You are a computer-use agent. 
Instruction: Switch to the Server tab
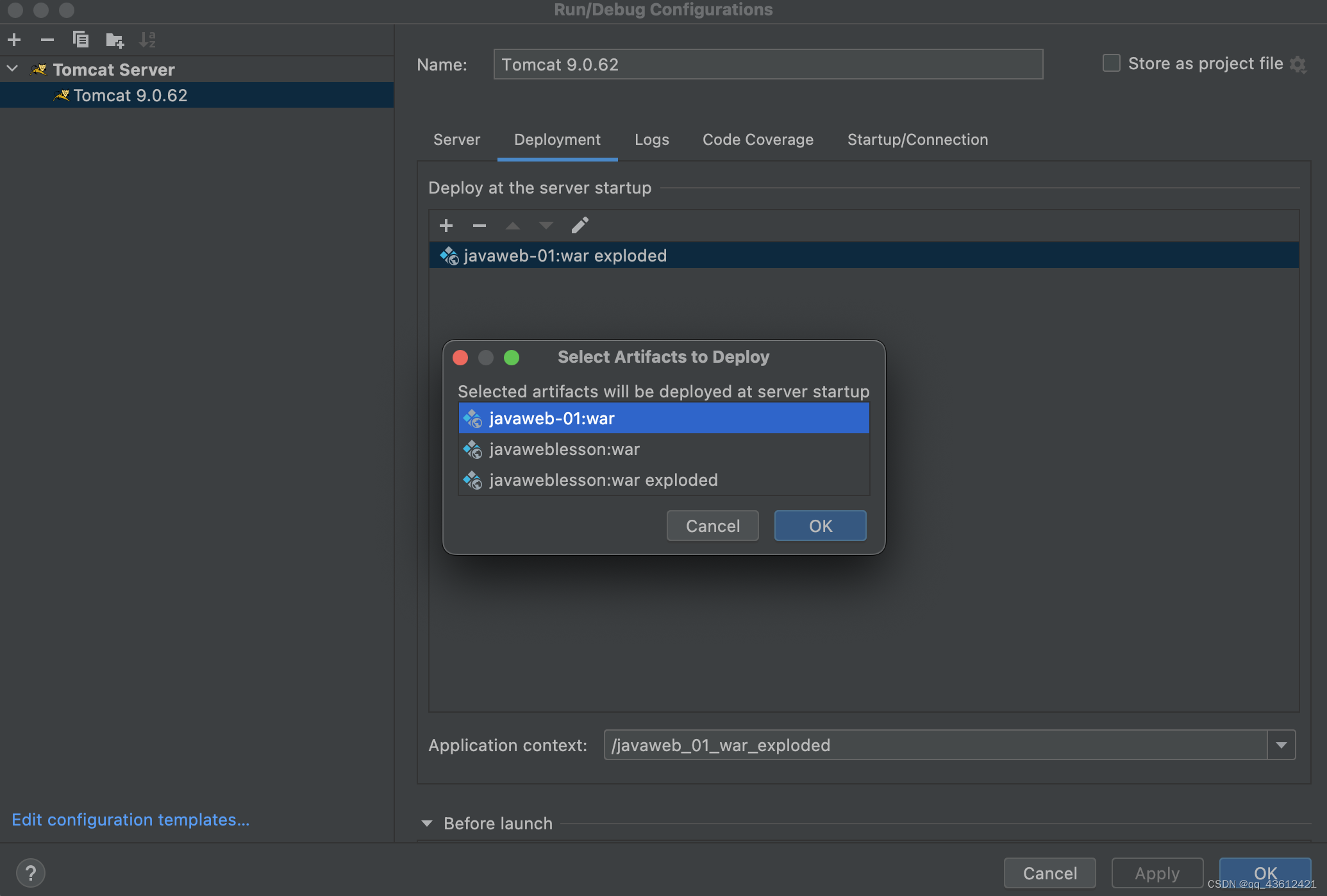(456, 139)
